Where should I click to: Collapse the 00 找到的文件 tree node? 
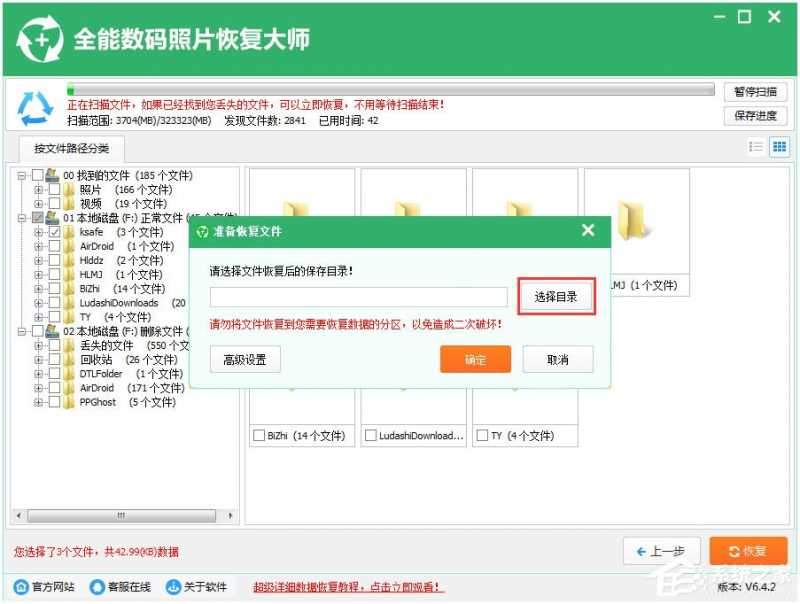(x=20, y=174)
